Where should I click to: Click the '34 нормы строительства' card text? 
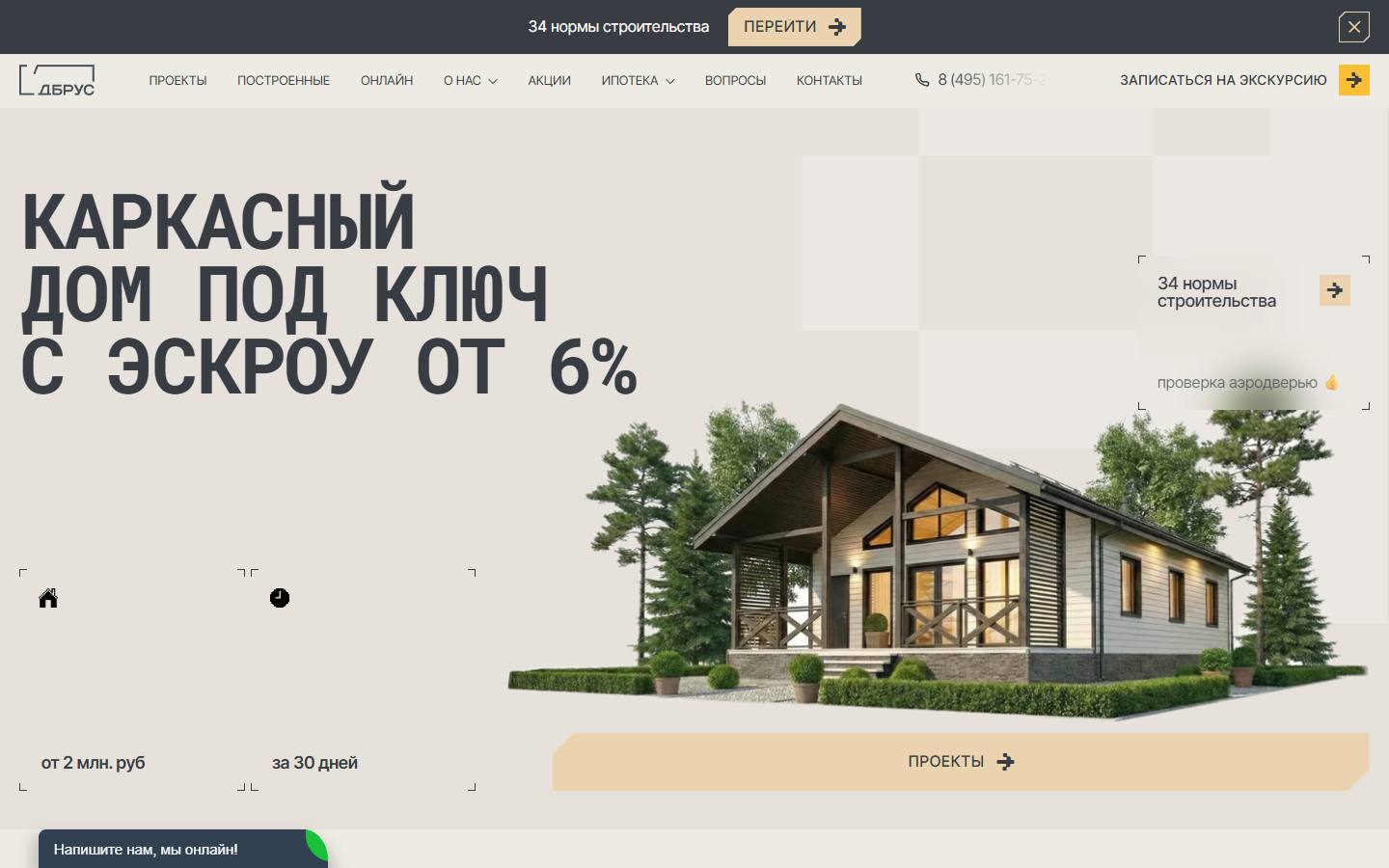coord(1216,292)
